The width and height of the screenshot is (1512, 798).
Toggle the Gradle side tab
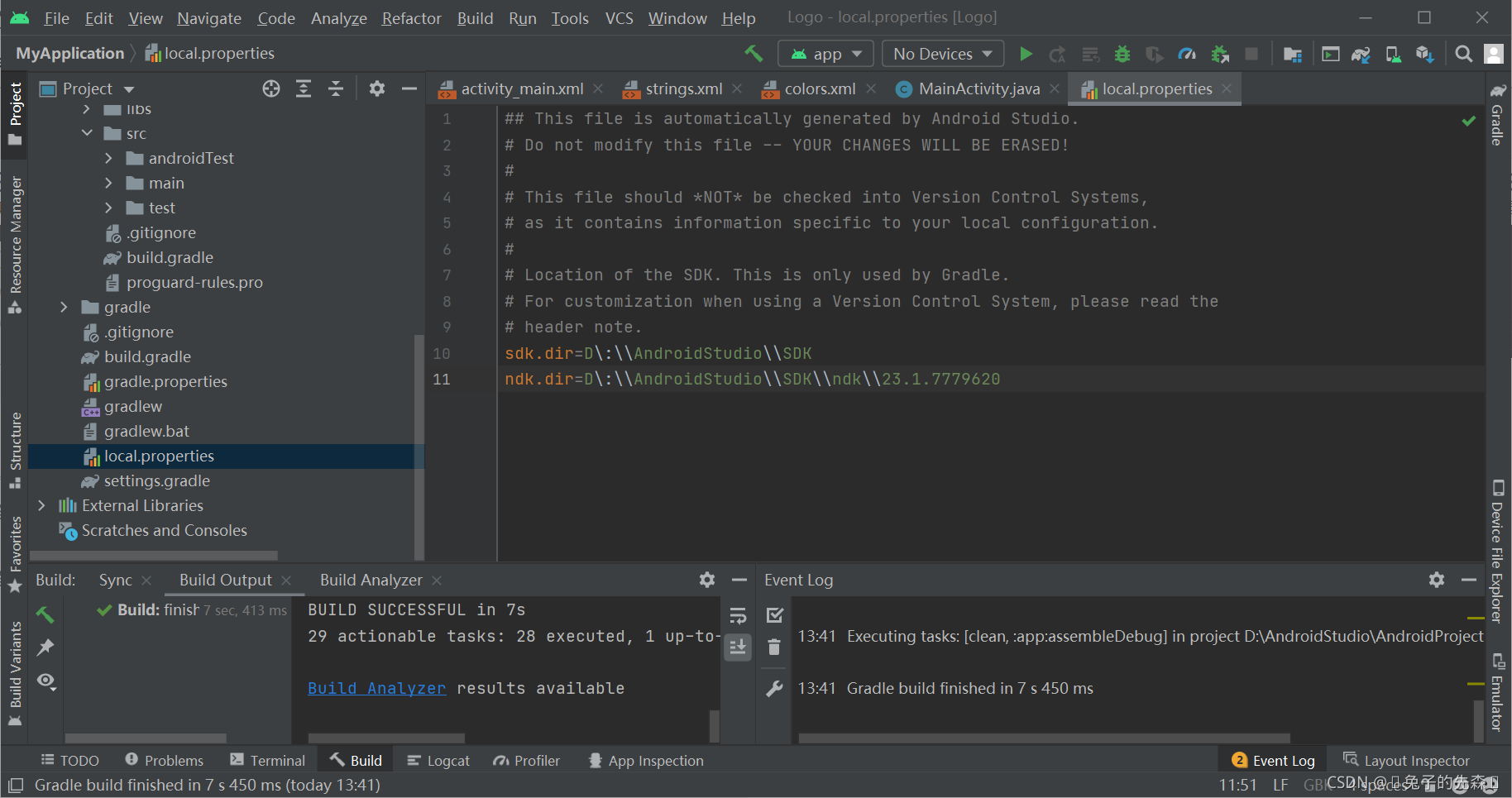pos(1497,114)
